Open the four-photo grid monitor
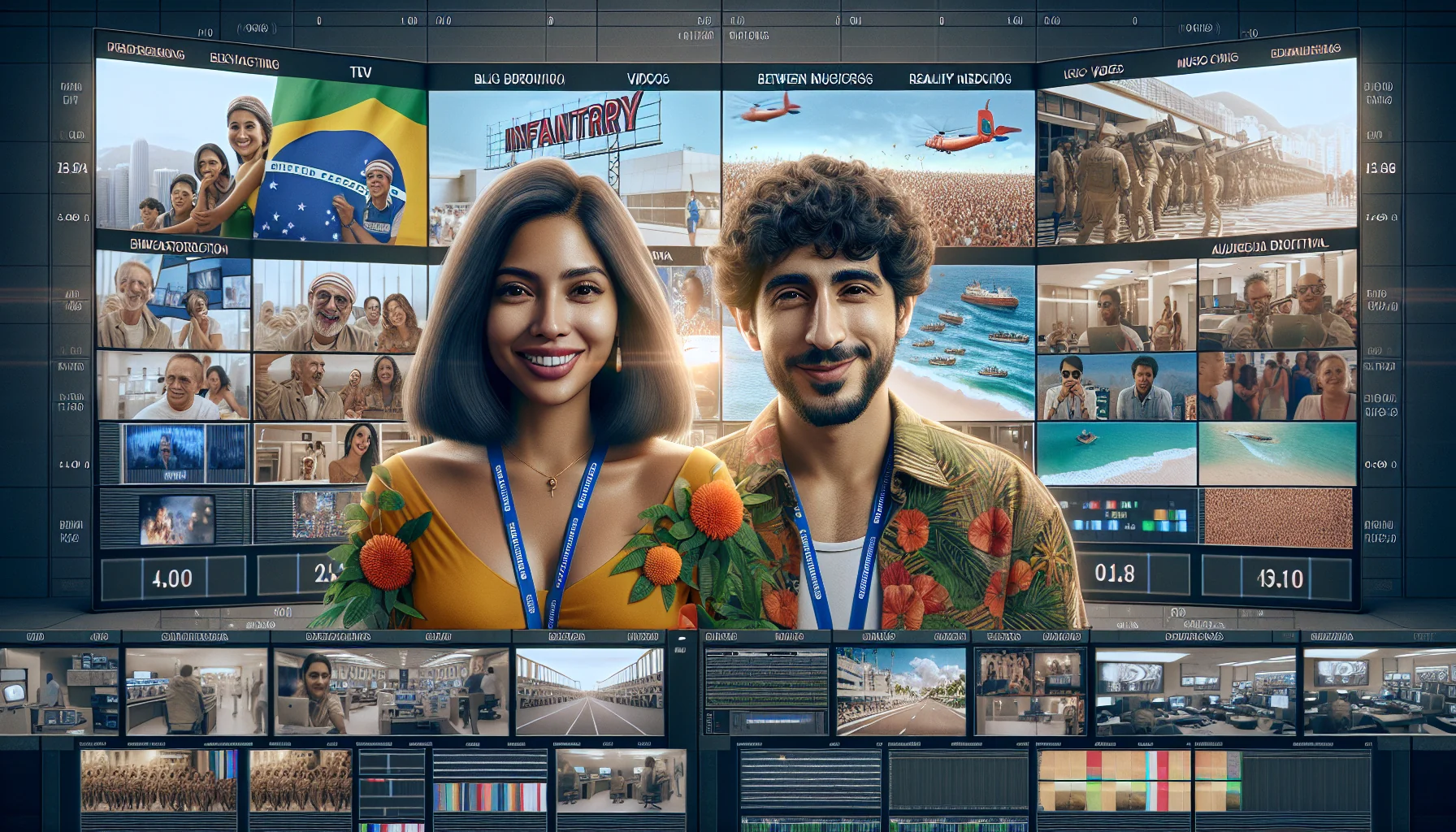 1030,692
